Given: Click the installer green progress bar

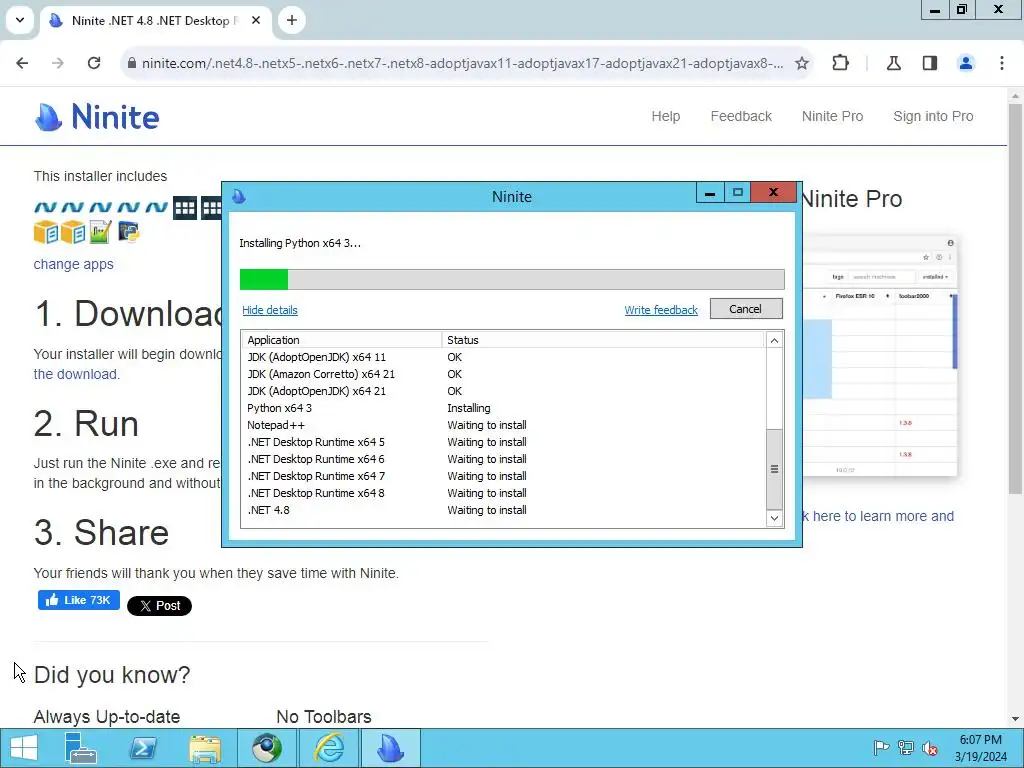Looking at the screenshot, I should pyautogui.click(x=512, y=280).
